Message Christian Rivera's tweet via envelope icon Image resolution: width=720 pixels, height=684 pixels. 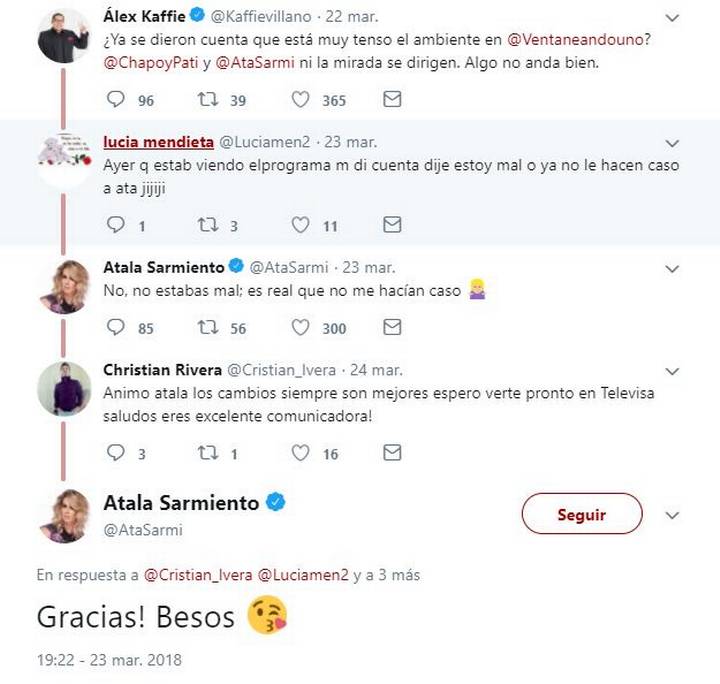393,453
